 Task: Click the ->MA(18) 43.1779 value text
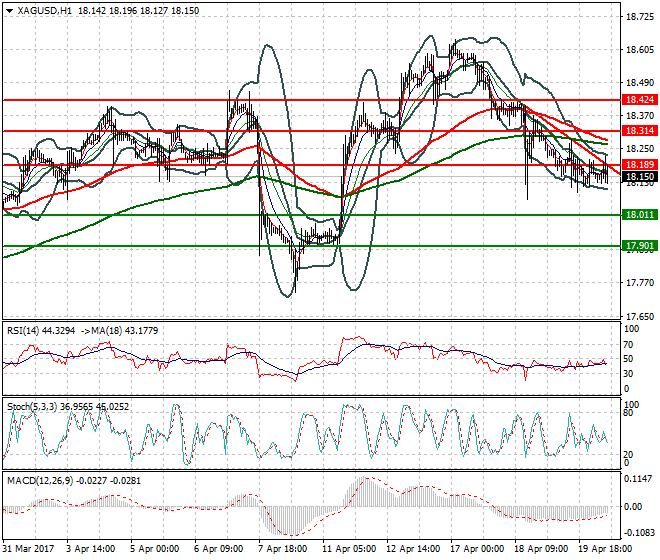point(118,331)
